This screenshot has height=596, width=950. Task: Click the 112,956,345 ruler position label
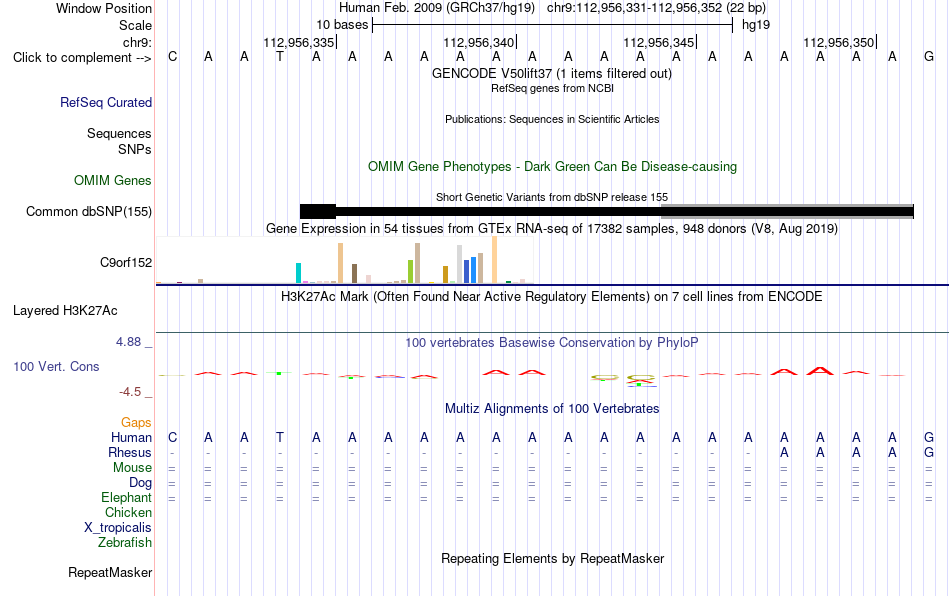(659, 42)
